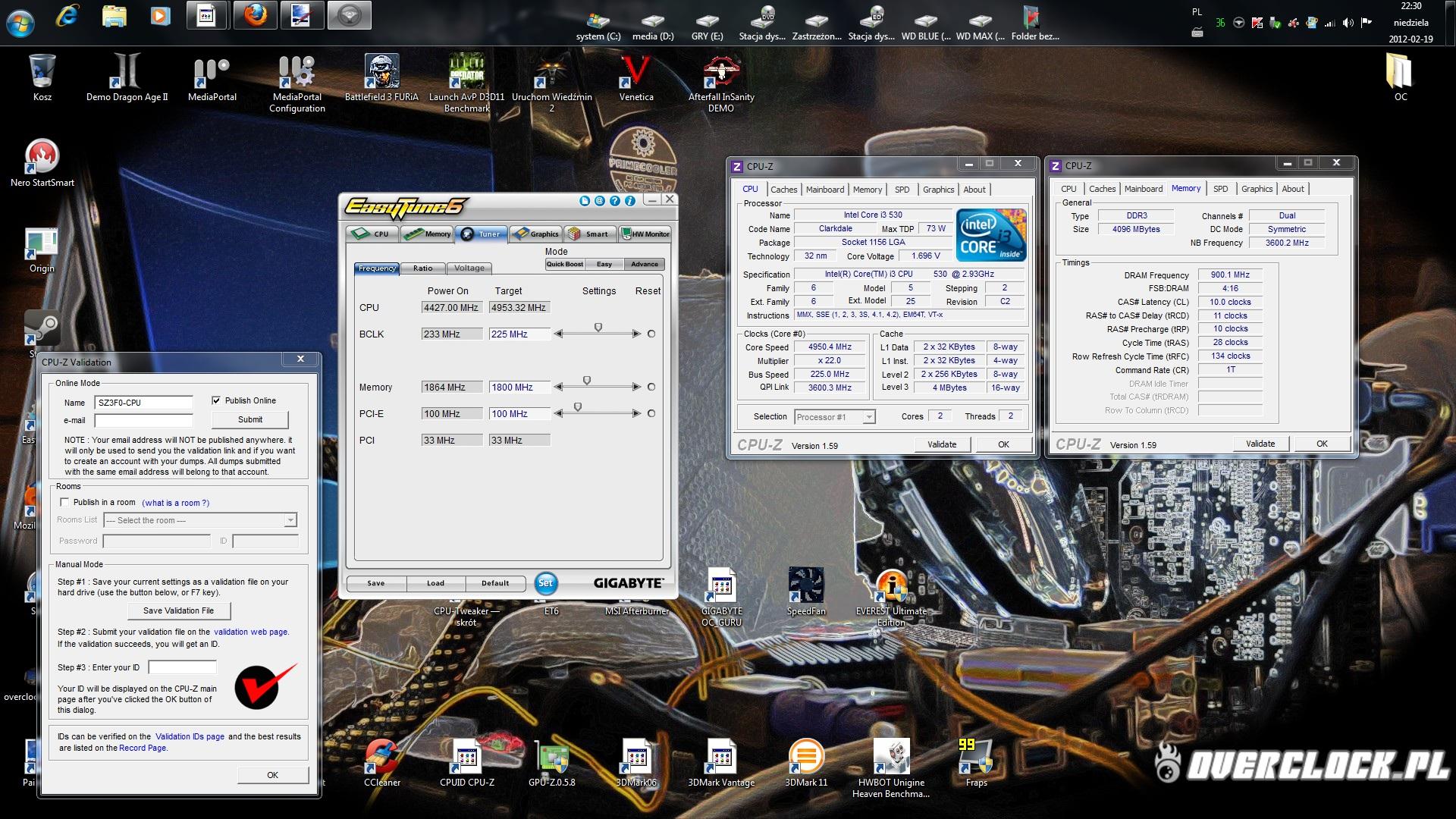Open Caches tab in left CPU-Z window

(783, 190)
